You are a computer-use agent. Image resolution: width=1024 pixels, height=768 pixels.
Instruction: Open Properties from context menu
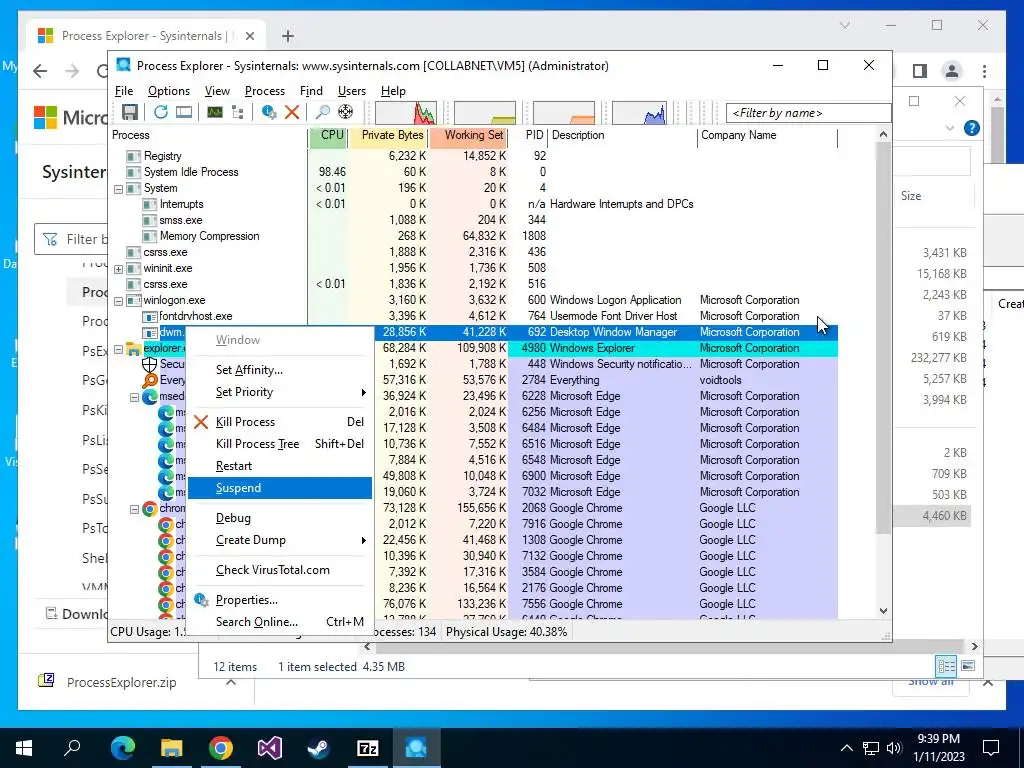pos(280,600)
